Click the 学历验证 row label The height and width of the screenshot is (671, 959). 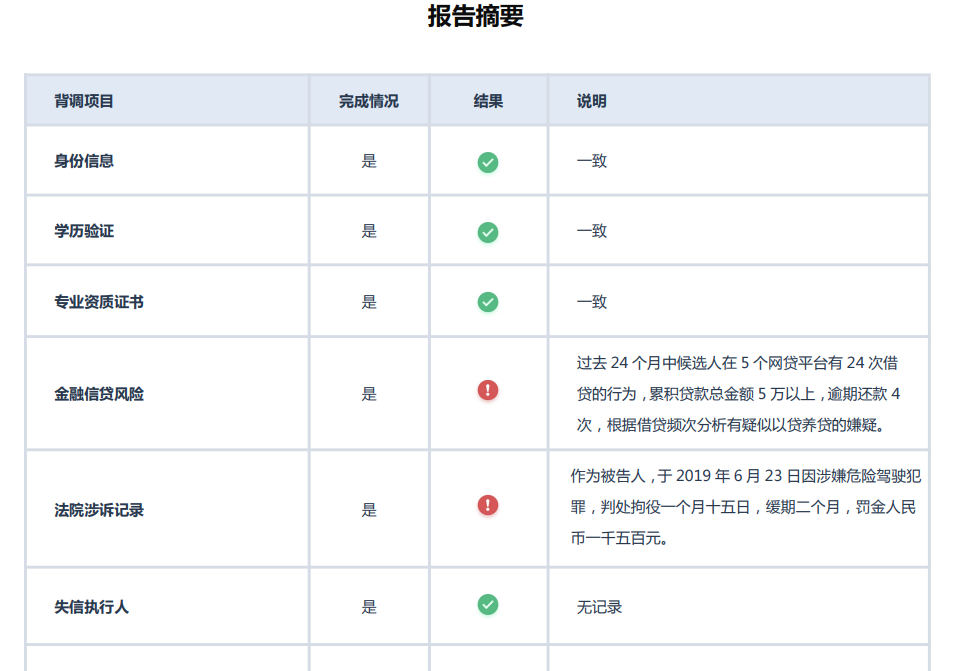coord(84,231)
